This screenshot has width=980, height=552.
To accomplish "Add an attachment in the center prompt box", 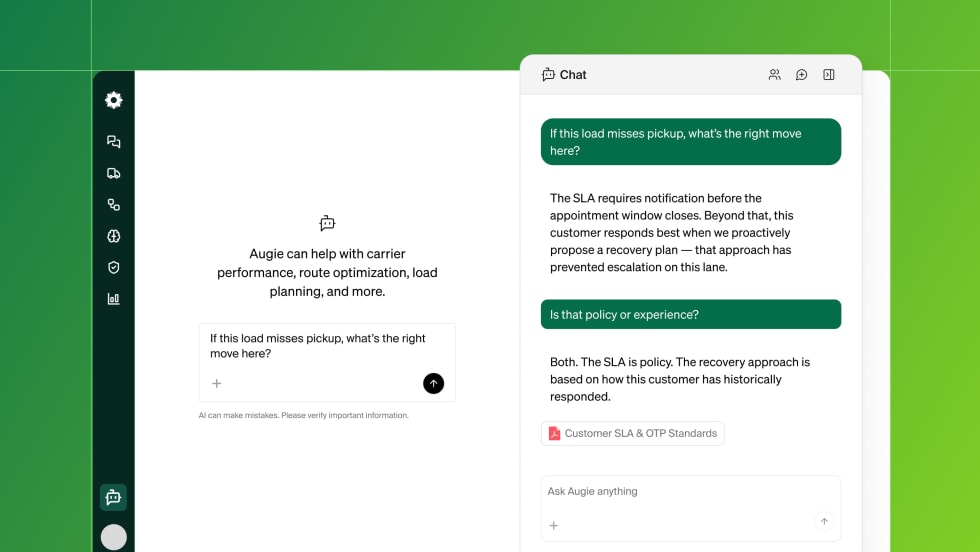I will pyautogui.click(x=216, y=383).
